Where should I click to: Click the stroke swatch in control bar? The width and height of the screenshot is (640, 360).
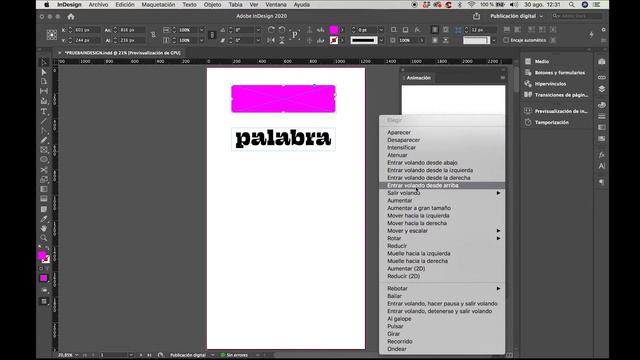334,40
